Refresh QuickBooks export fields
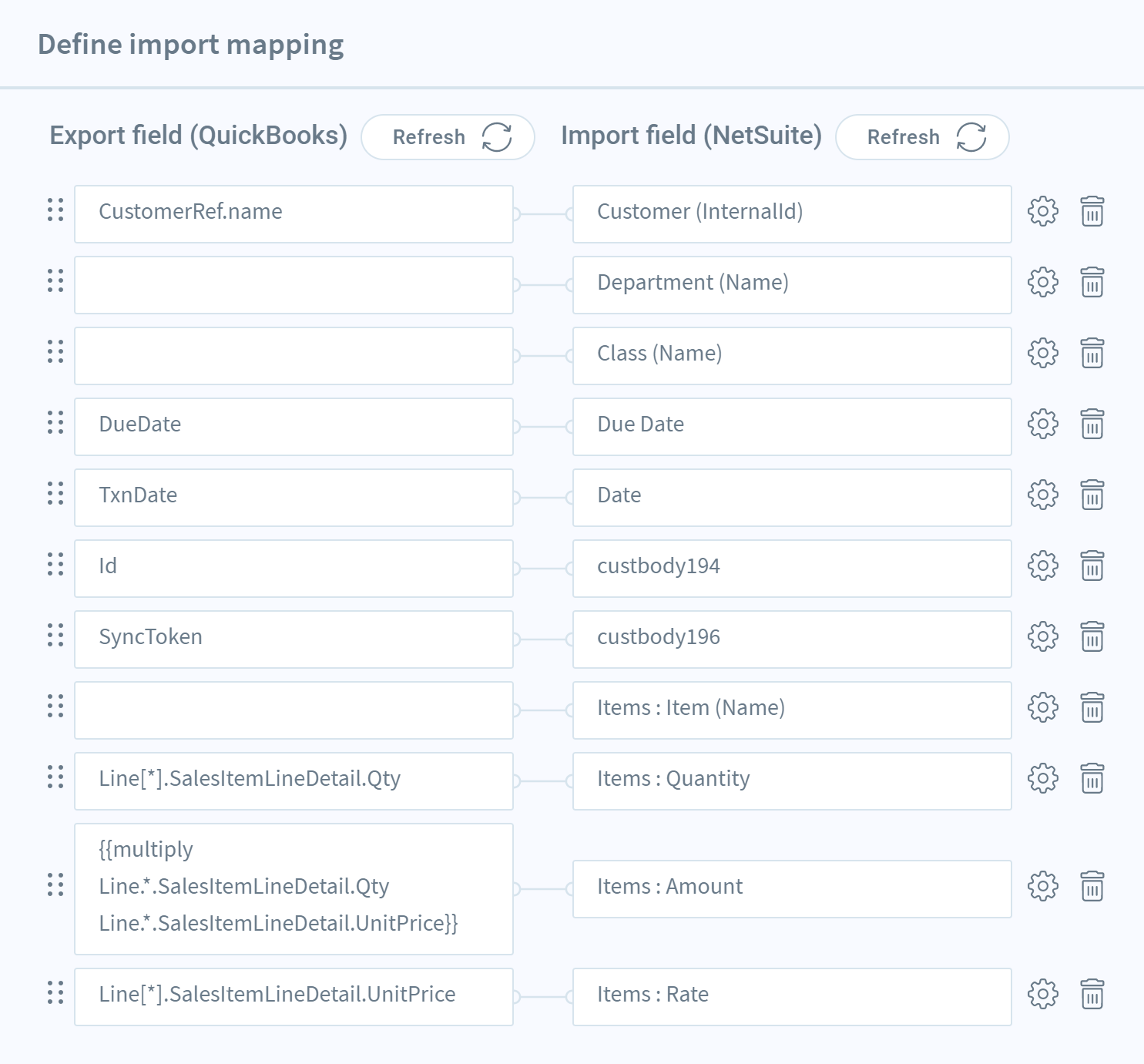 (448, 137)
